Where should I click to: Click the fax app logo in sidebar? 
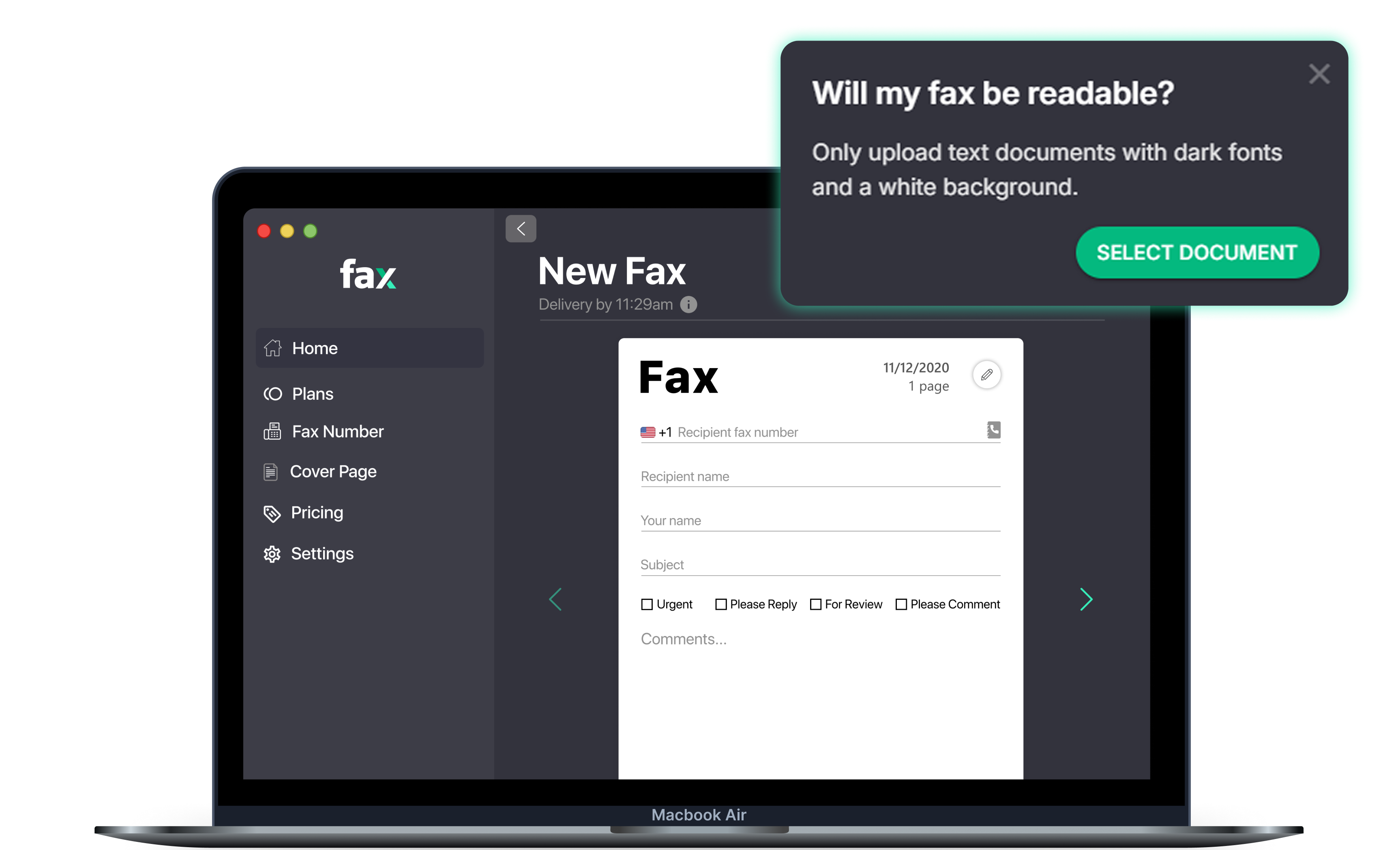(x=368, y=274)
